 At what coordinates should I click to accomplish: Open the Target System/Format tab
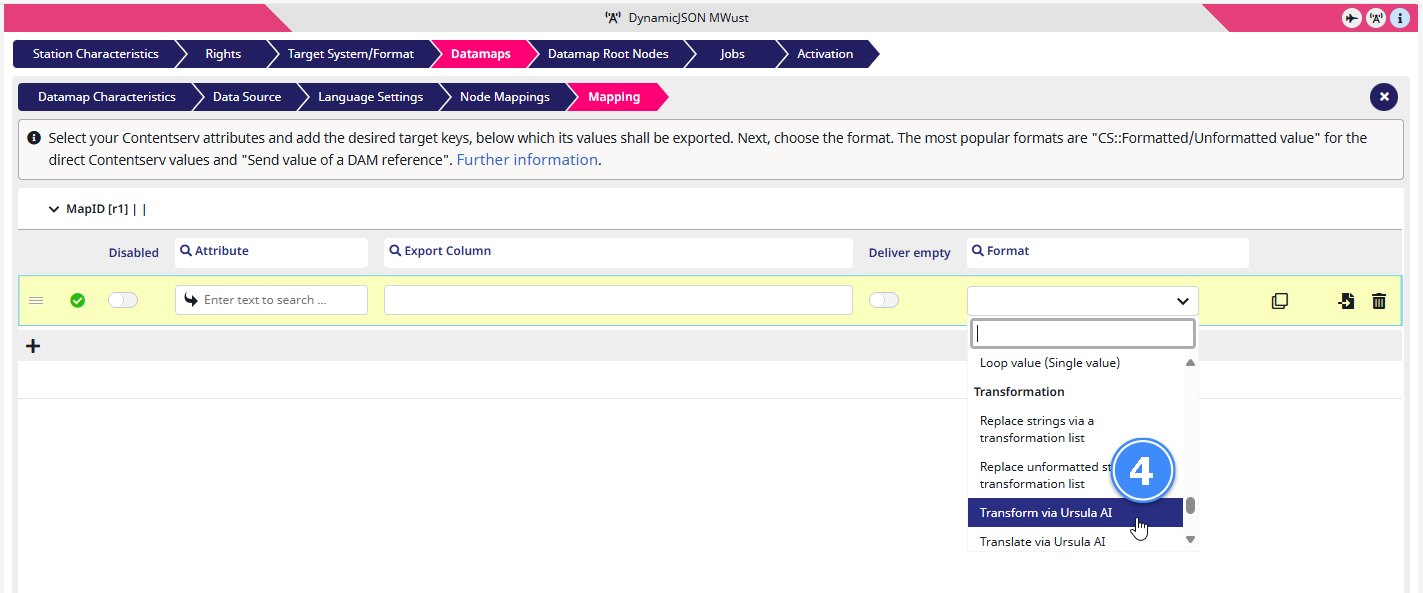pyautogui.click(x=351, y=54)
